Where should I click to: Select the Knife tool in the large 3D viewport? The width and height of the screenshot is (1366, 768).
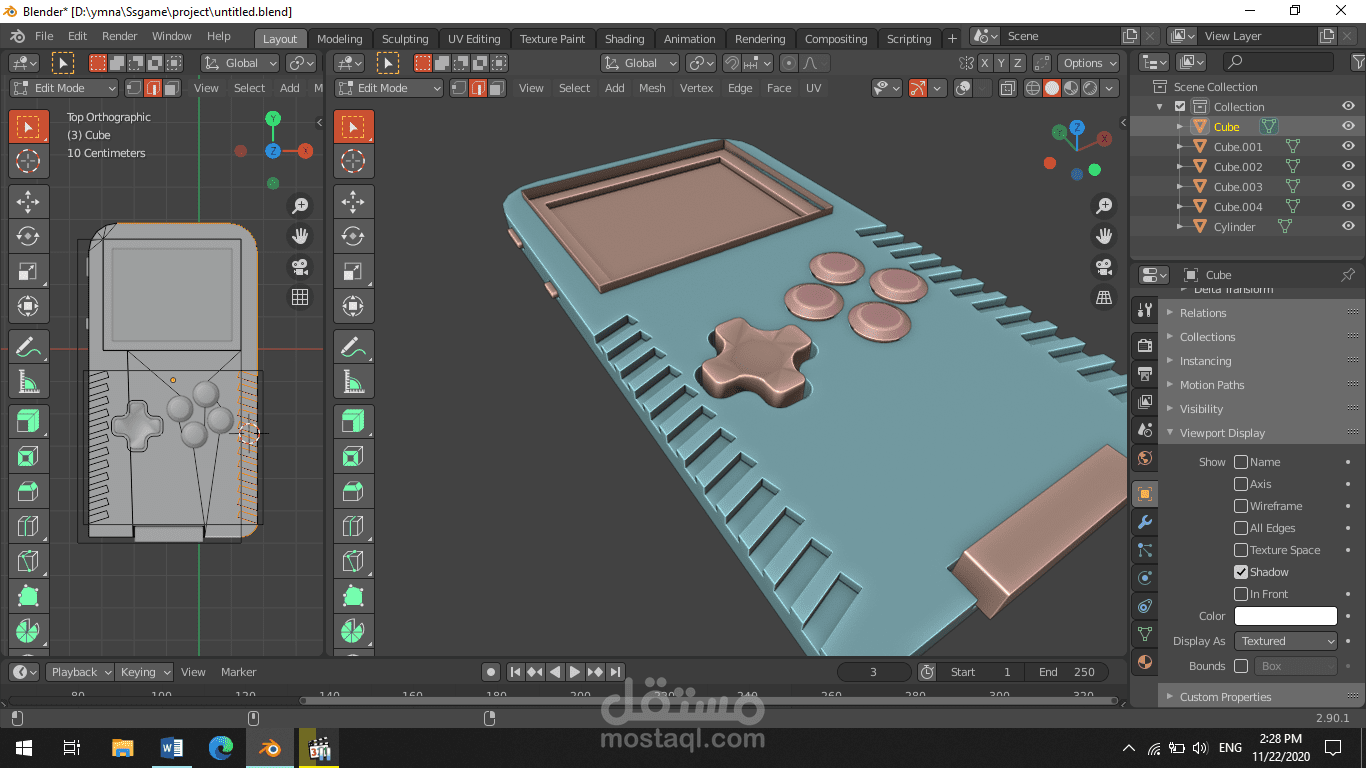pos(352,561)
